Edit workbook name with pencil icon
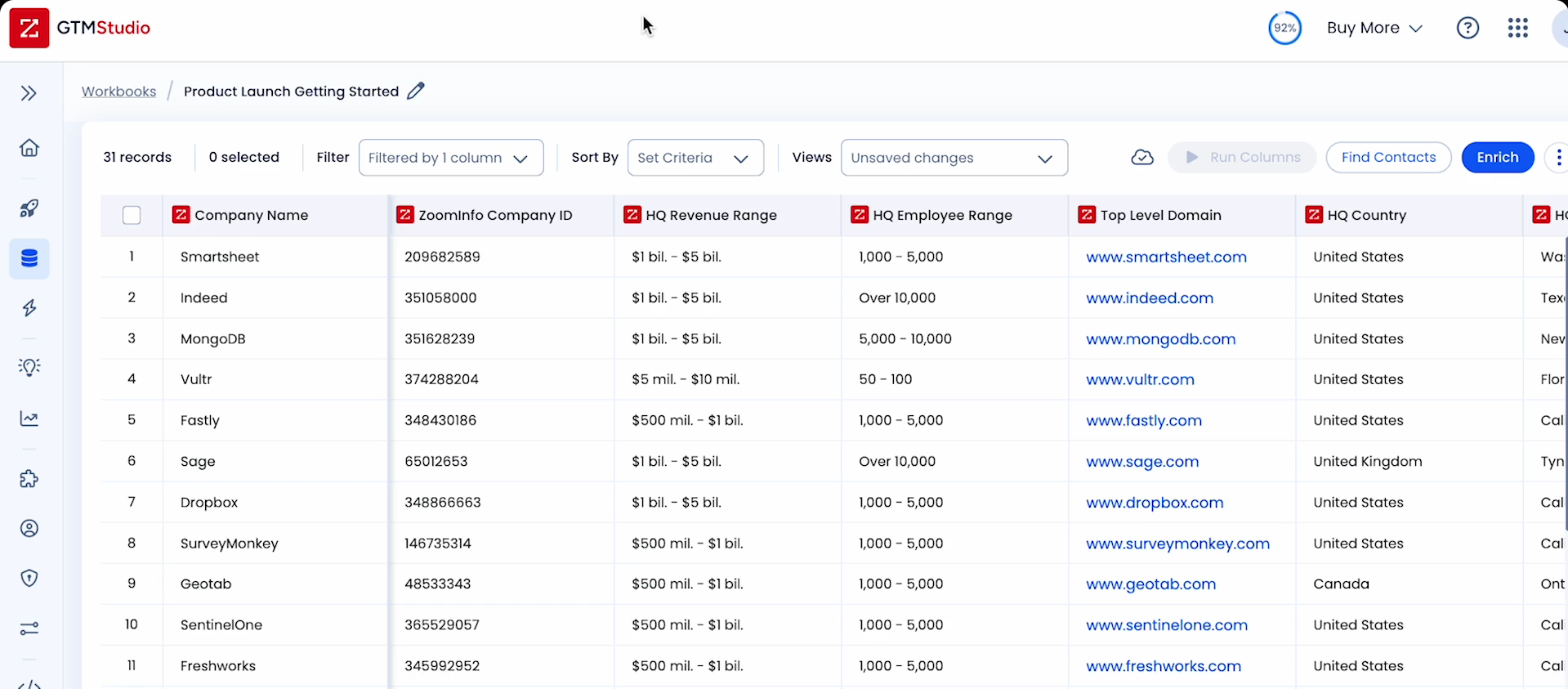Image resolution: width=1568 pixels, height=689 pixels. click(x=416, y=91)
